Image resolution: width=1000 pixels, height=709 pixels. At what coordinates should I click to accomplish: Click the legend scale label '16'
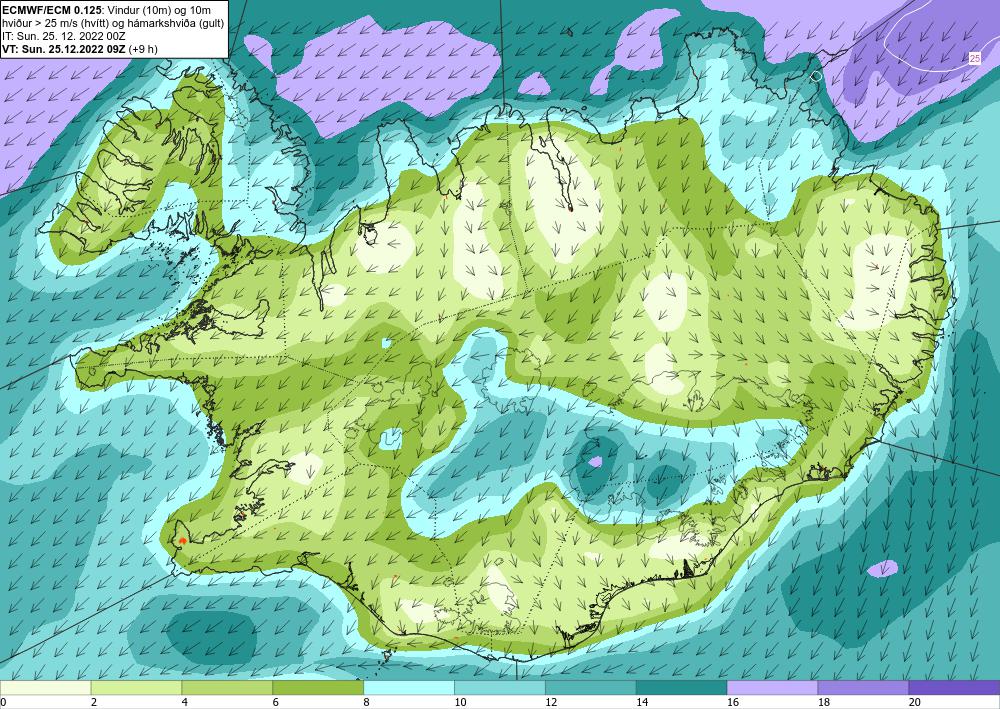733,703
